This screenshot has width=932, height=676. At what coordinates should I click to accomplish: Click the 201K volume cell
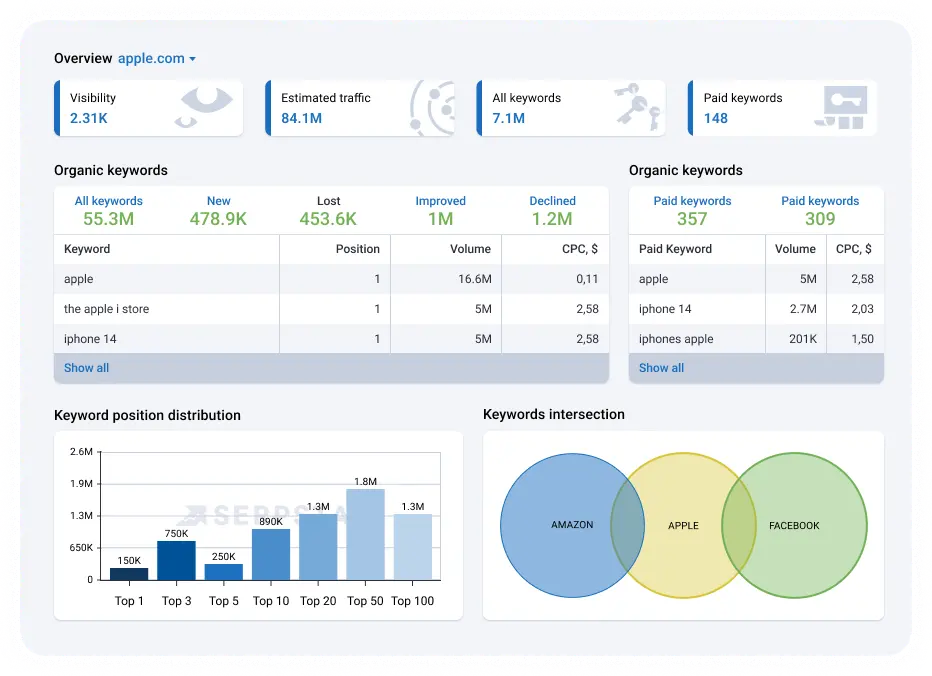click(x=803, y=339)
